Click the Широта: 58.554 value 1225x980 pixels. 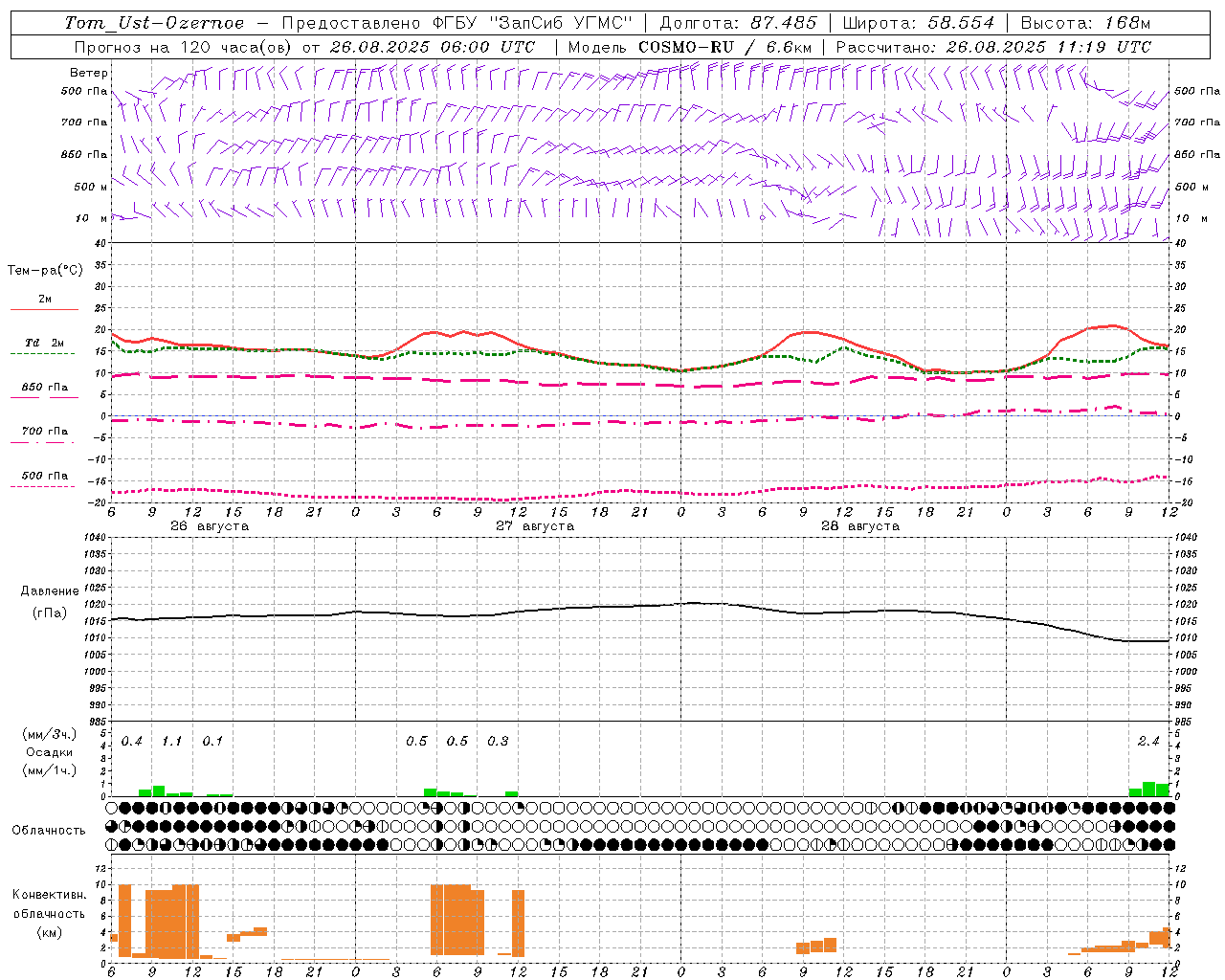coord(919,23)
